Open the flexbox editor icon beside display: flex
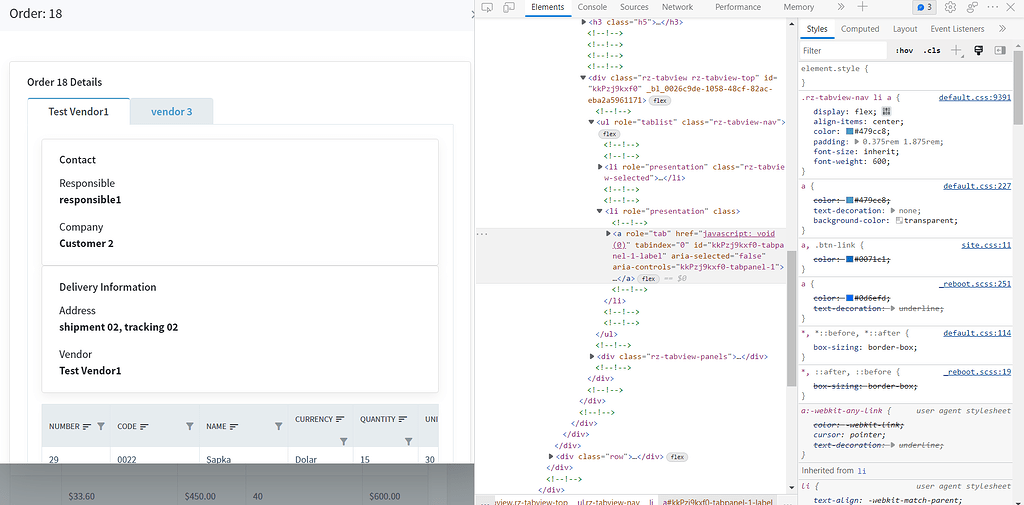 coord(886,111)
